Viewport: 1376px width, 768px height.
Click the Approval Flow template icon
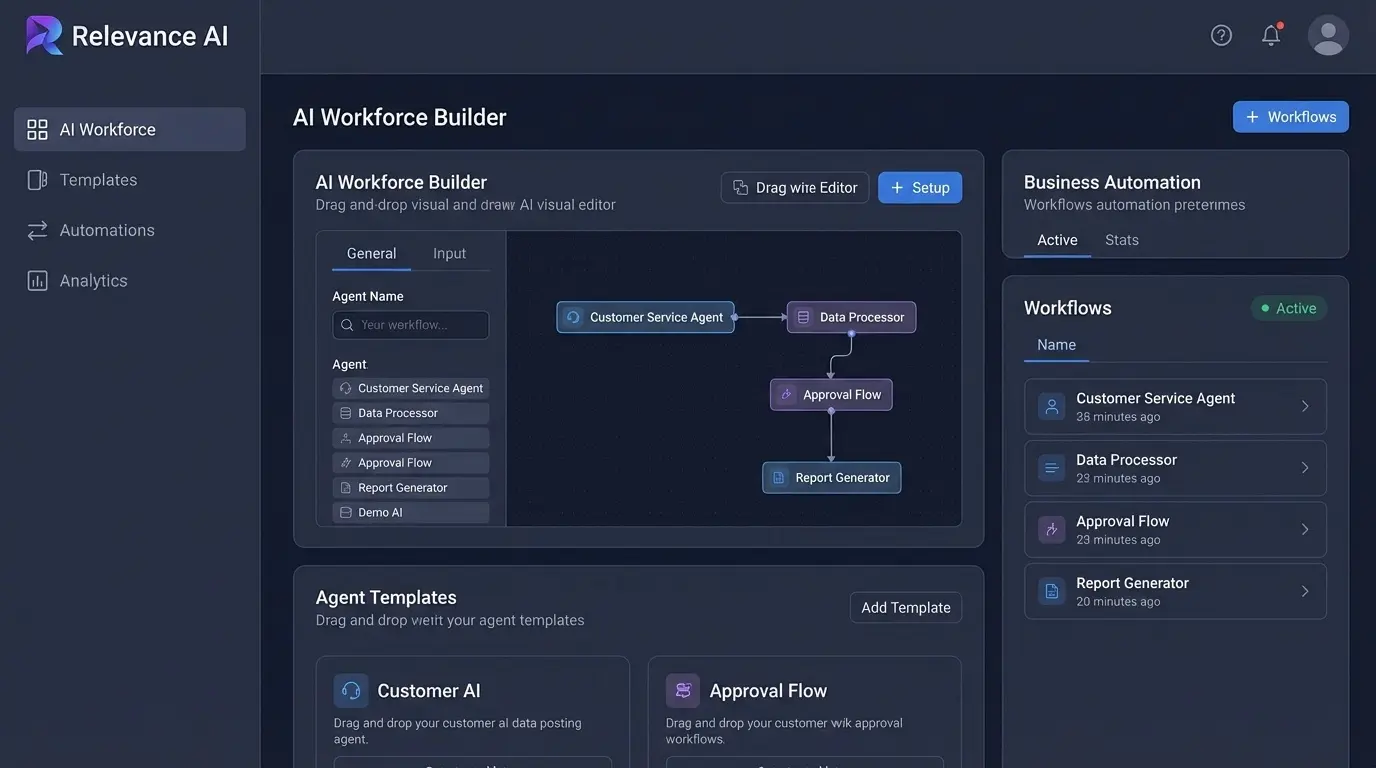point(683,691)
